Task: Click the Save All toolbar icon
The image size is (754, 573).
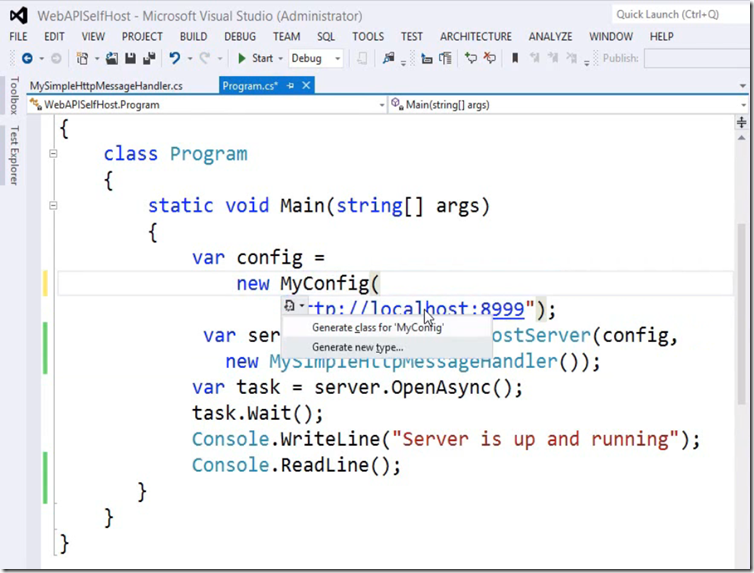Action: 149,59
